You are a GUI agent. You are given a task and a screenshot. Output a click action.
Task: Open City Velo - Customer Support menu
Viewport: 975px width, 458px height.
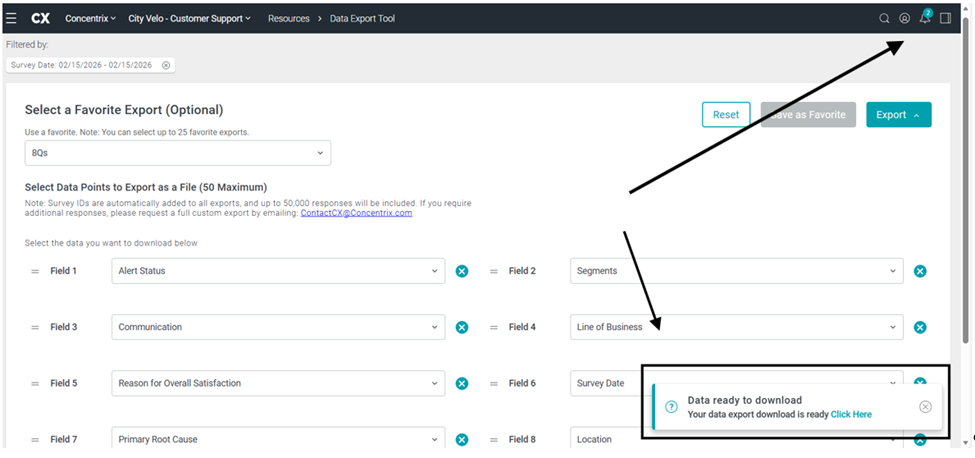(189, 18)
